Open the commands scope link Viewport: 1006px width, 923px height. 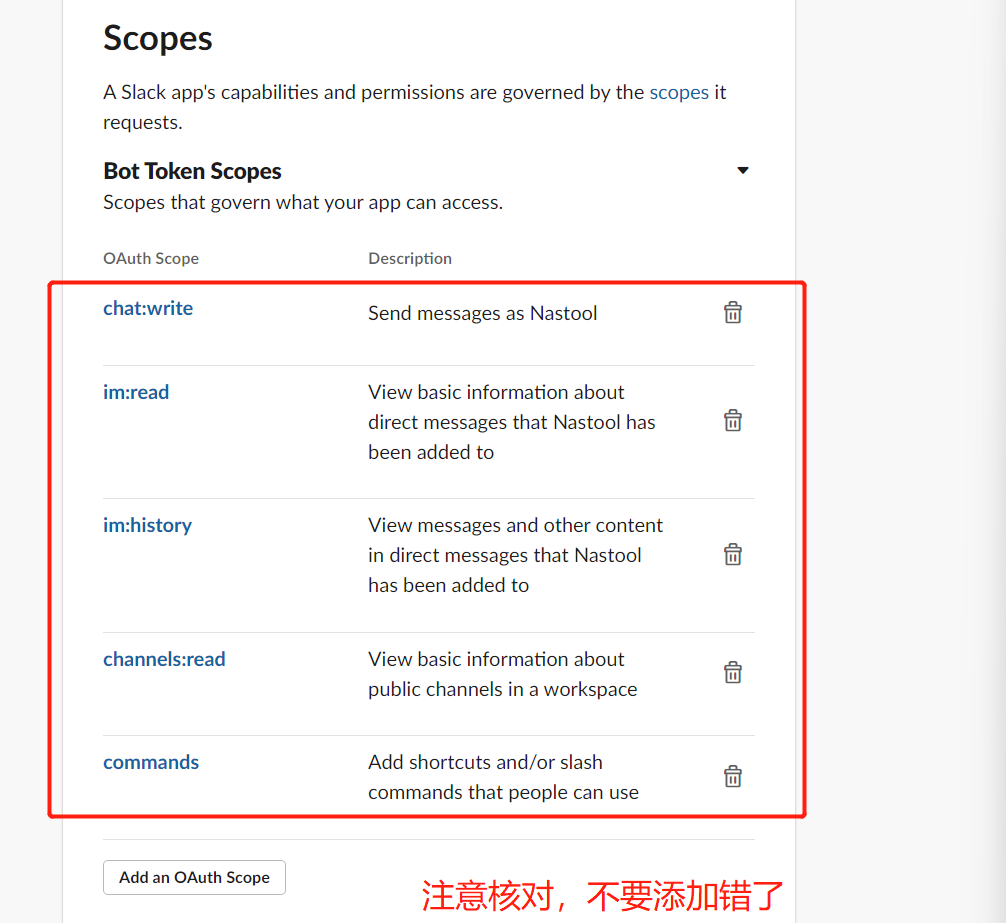tap(151, 762)
